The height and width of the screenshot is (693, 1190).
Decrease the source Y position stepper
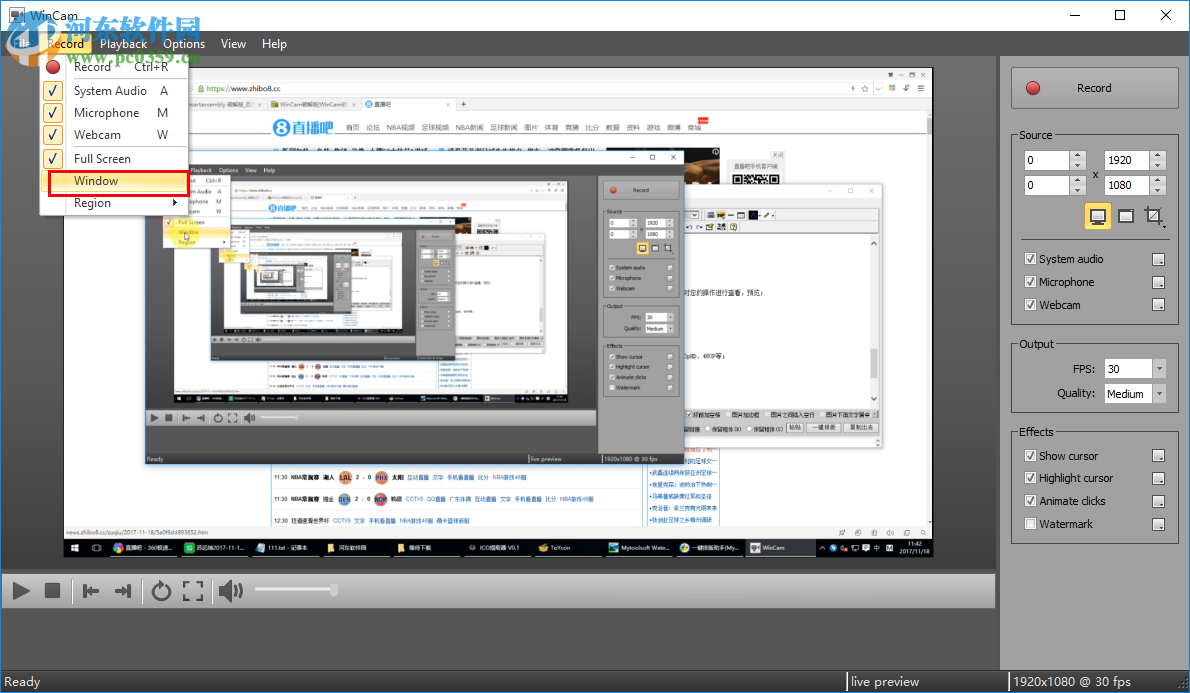1078,190
